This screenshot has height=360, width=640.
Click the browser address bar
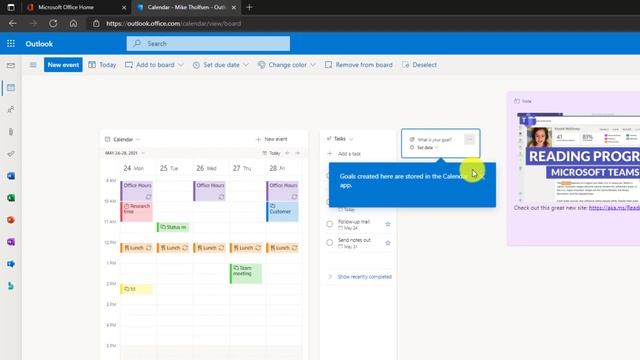(173, 24)
